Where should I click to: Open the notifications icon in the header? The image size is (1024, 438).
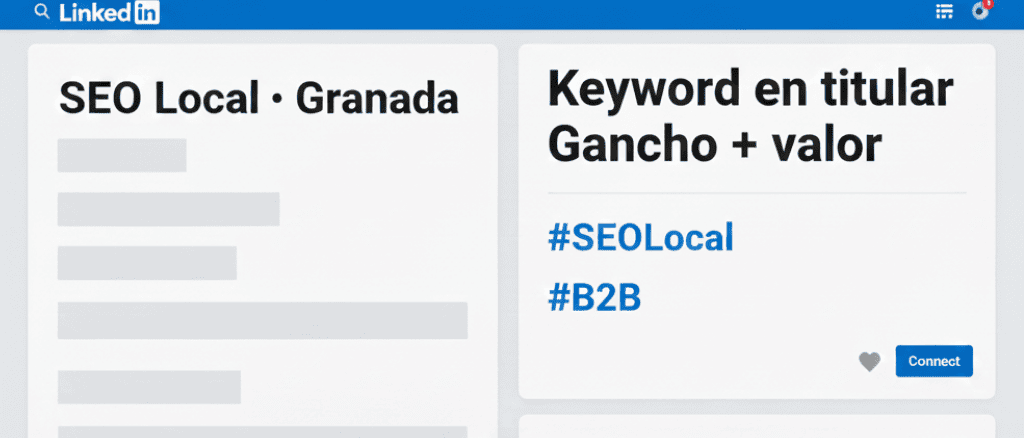coord(980,12)
